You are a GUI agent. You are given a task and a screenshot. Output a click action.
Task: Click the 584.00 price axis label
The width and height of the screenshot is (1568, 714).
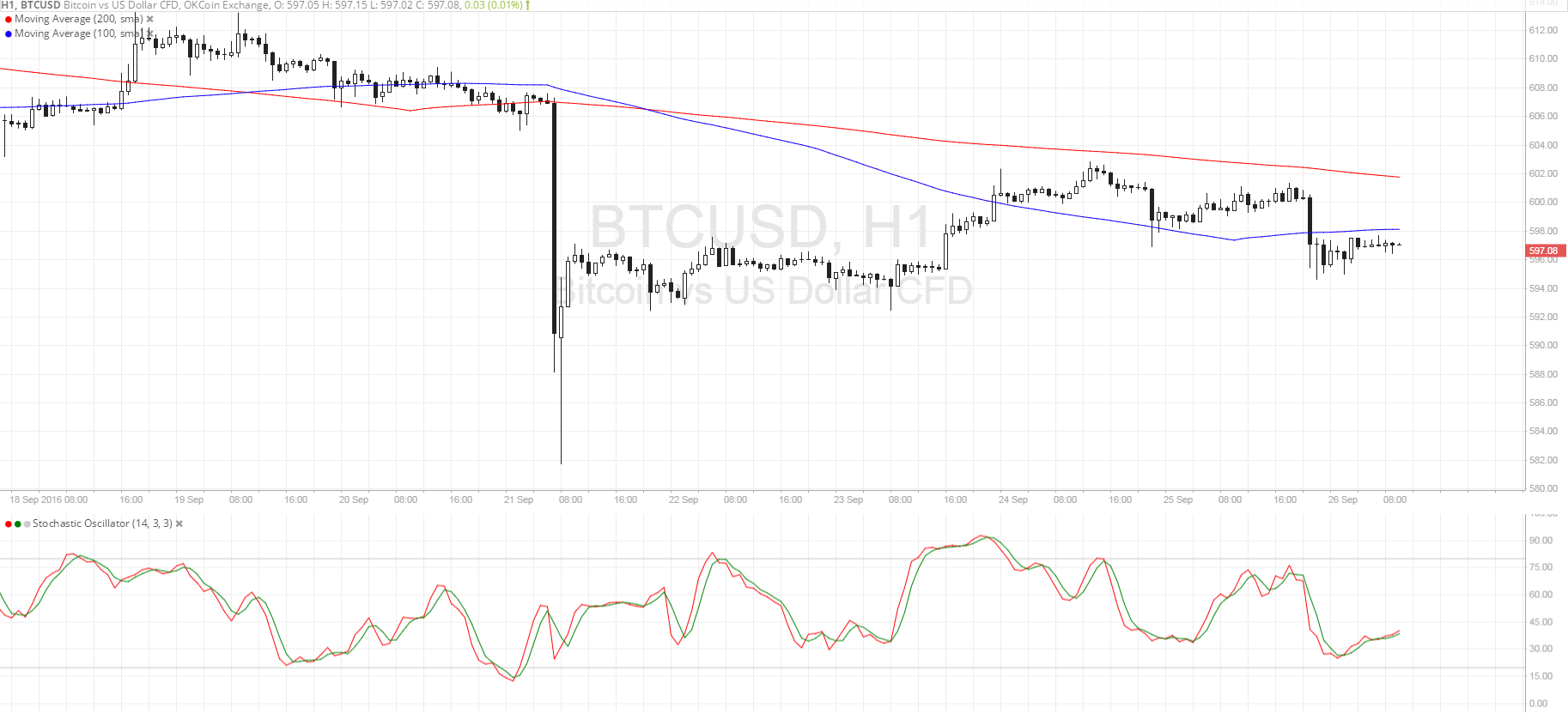(x=1543, y=431)
